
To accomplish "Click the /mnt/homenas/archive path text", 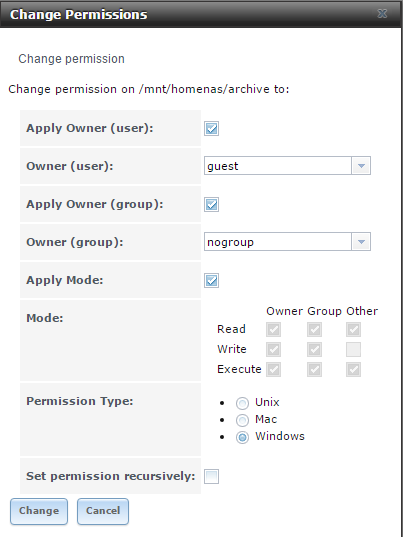I will point(204,89).
